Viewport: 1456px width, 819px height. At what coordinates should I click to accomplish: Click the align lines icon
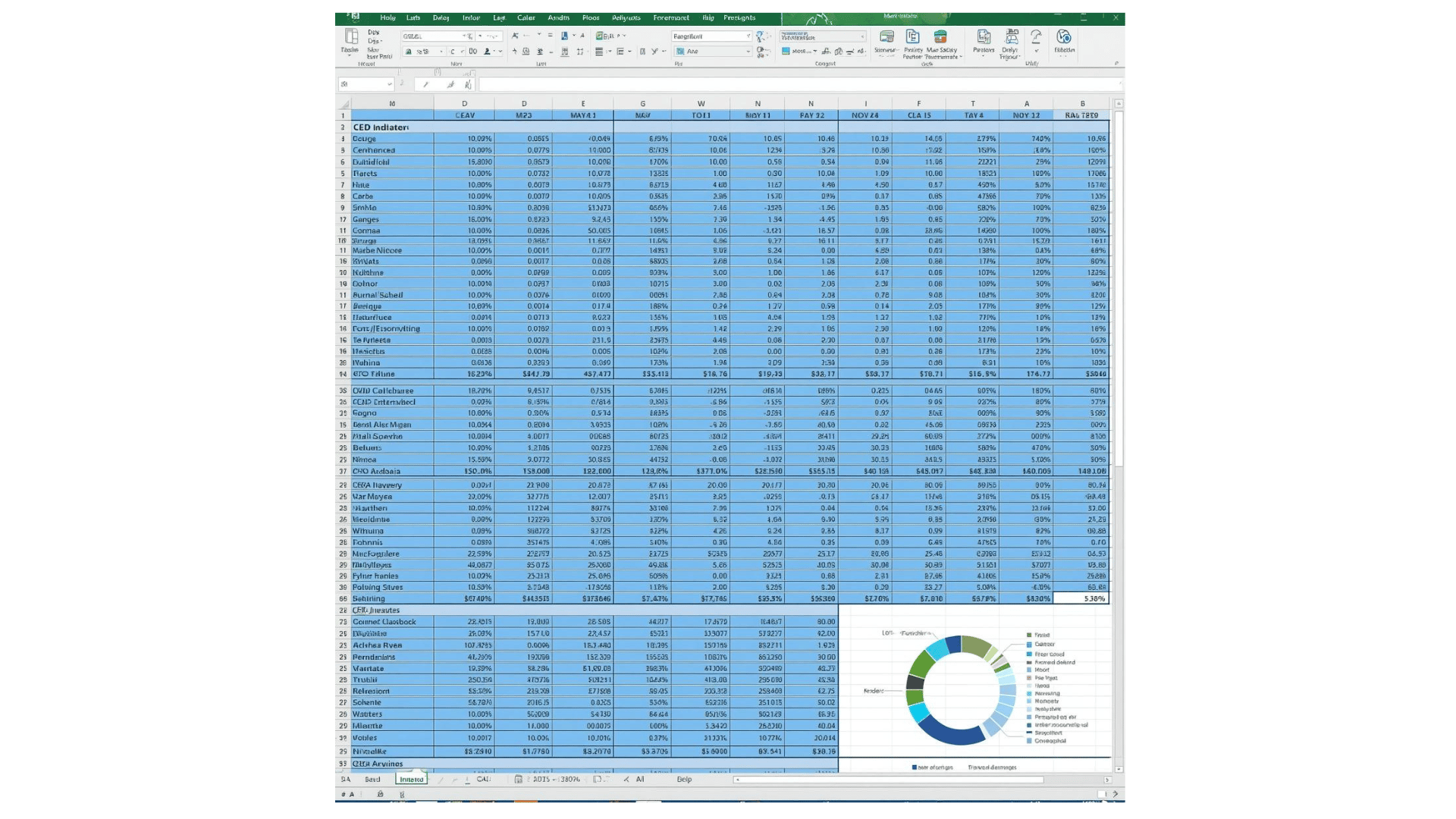[x=599, y=52]
